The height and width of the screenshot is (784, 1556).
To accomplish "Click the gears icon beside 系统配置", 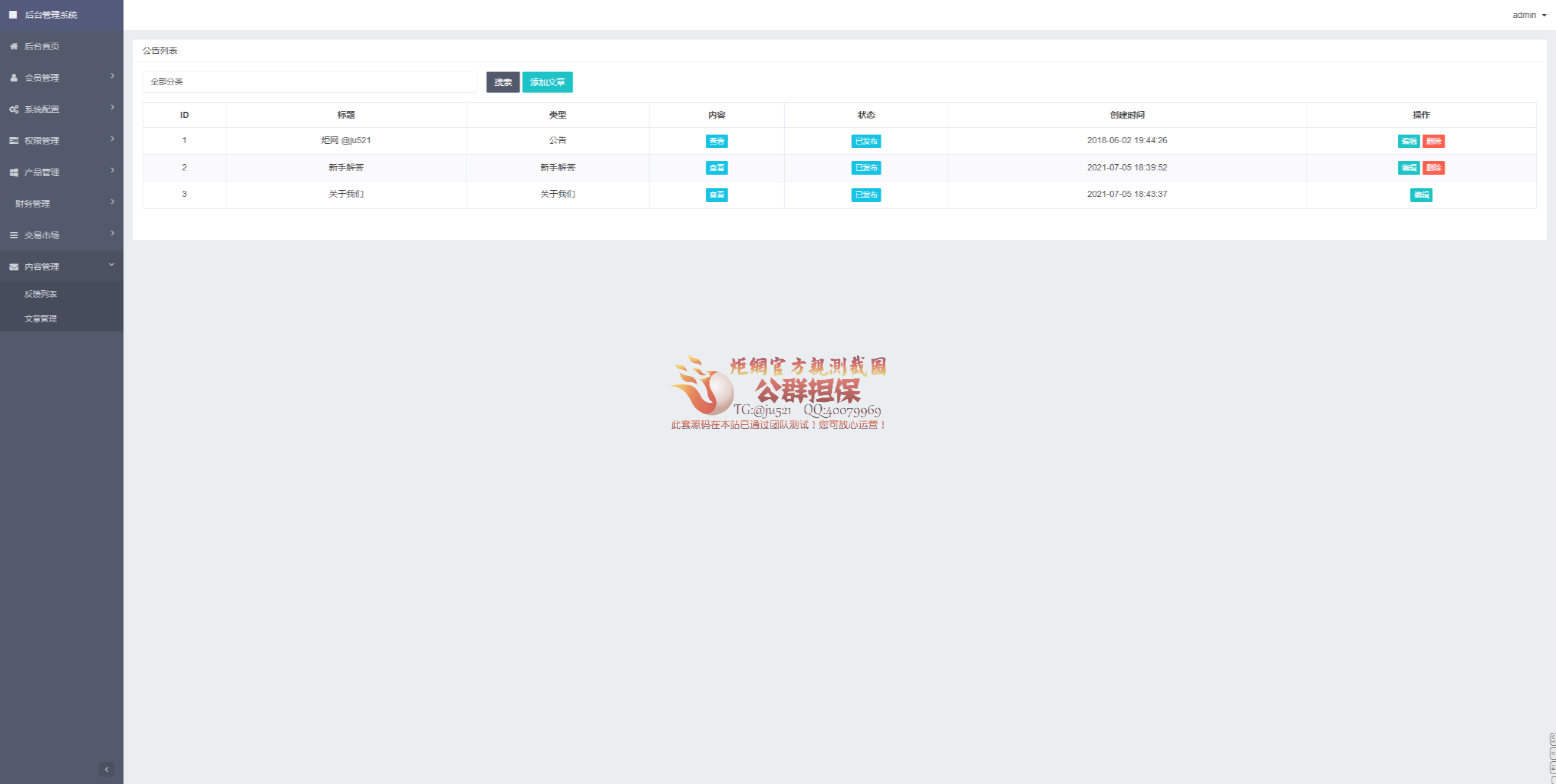I will [x=14, y=109].
